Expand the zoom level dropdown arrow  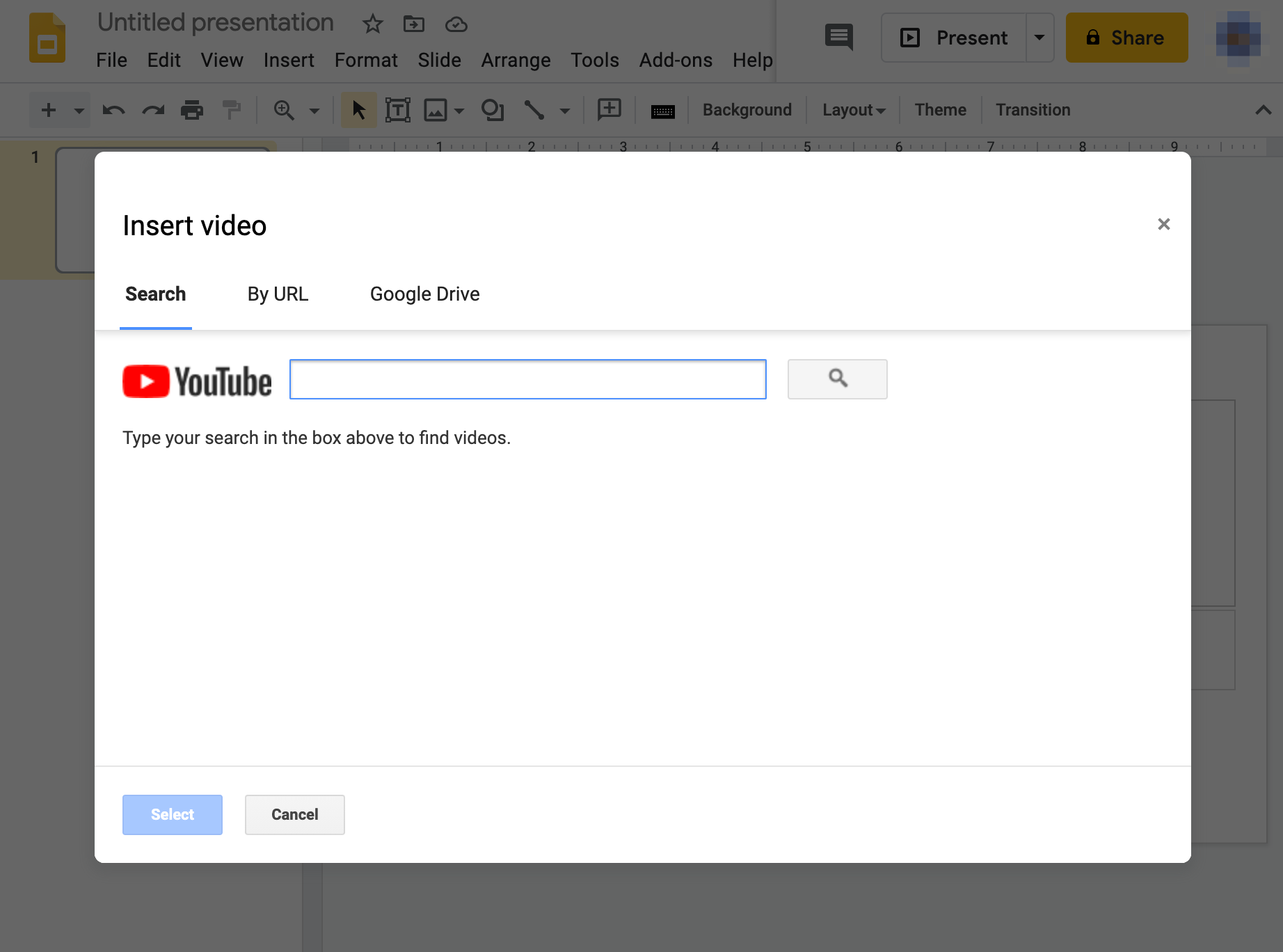pyautogui.click(x=314, y=110)
